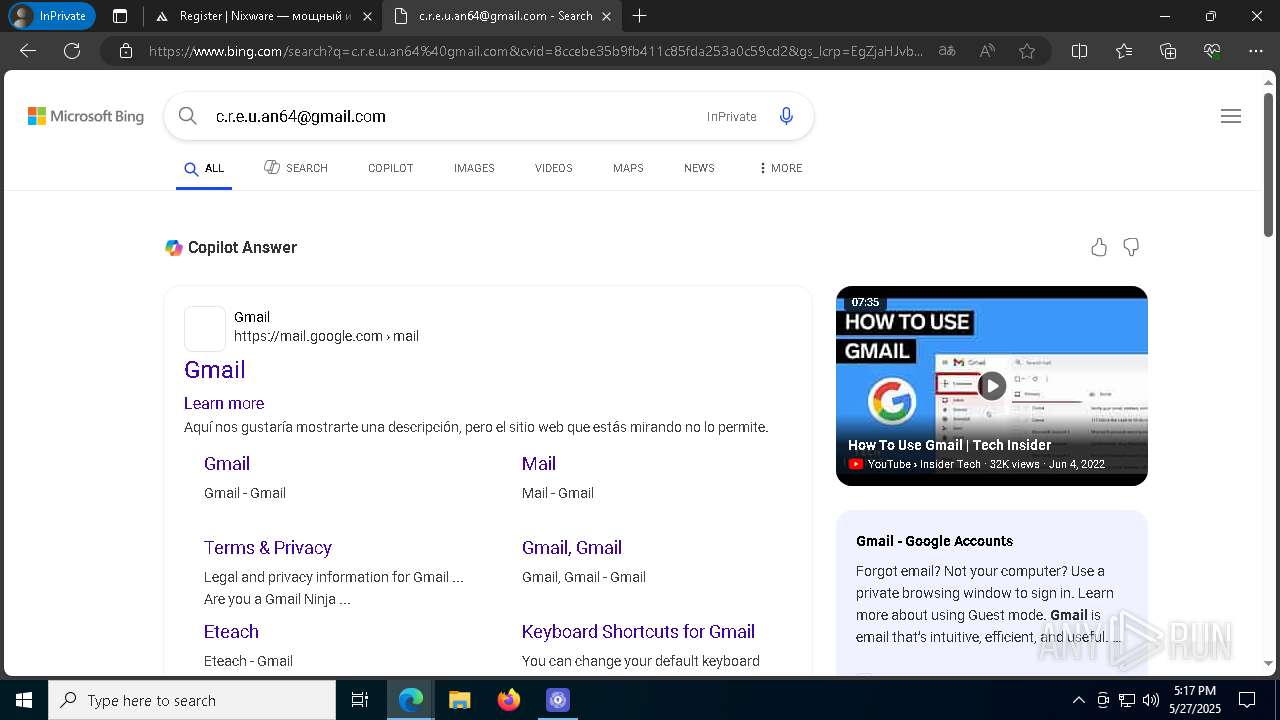
Task: Click the browser address bar URL
Action: coord(536,51)
